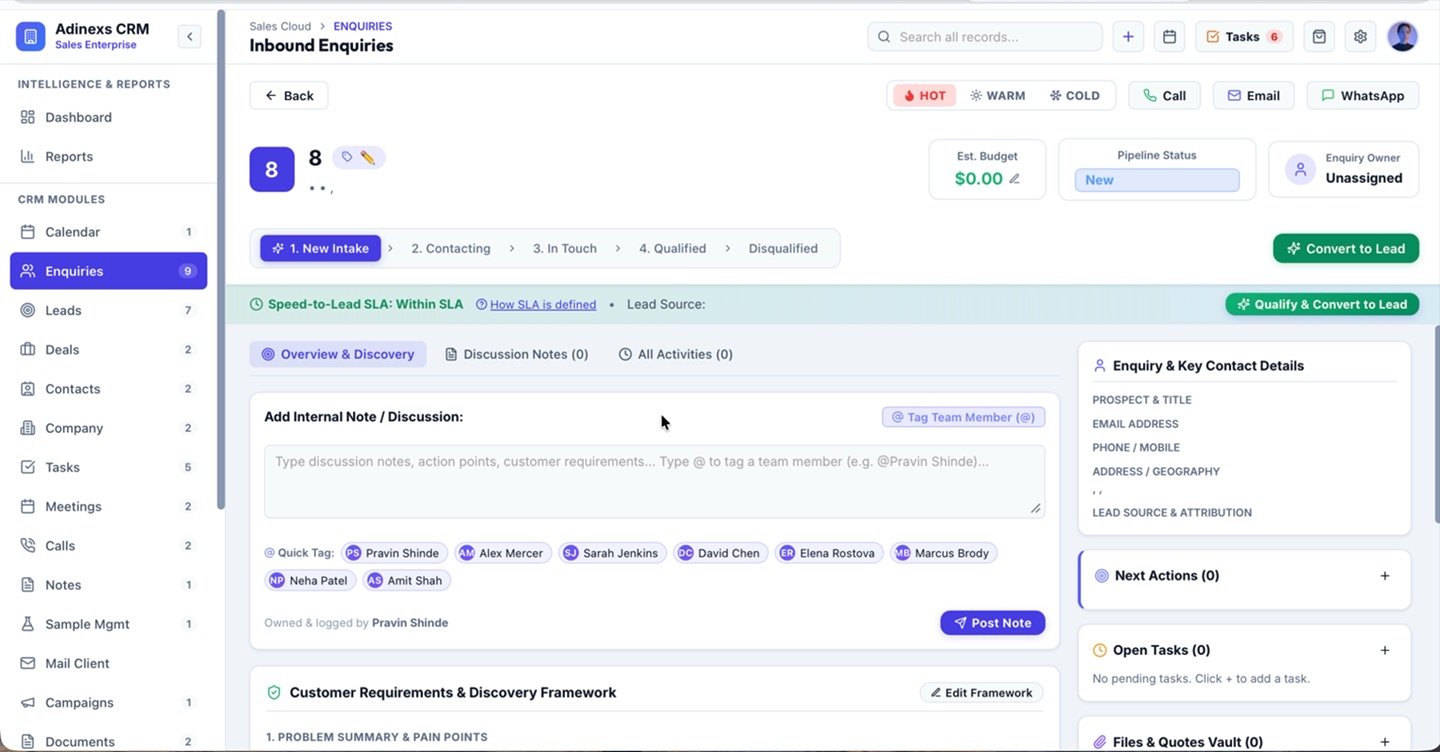Click the Tag Team Member (@) button
The height and width of the screenshot is (752, 1440).
[x=964, y=417]
